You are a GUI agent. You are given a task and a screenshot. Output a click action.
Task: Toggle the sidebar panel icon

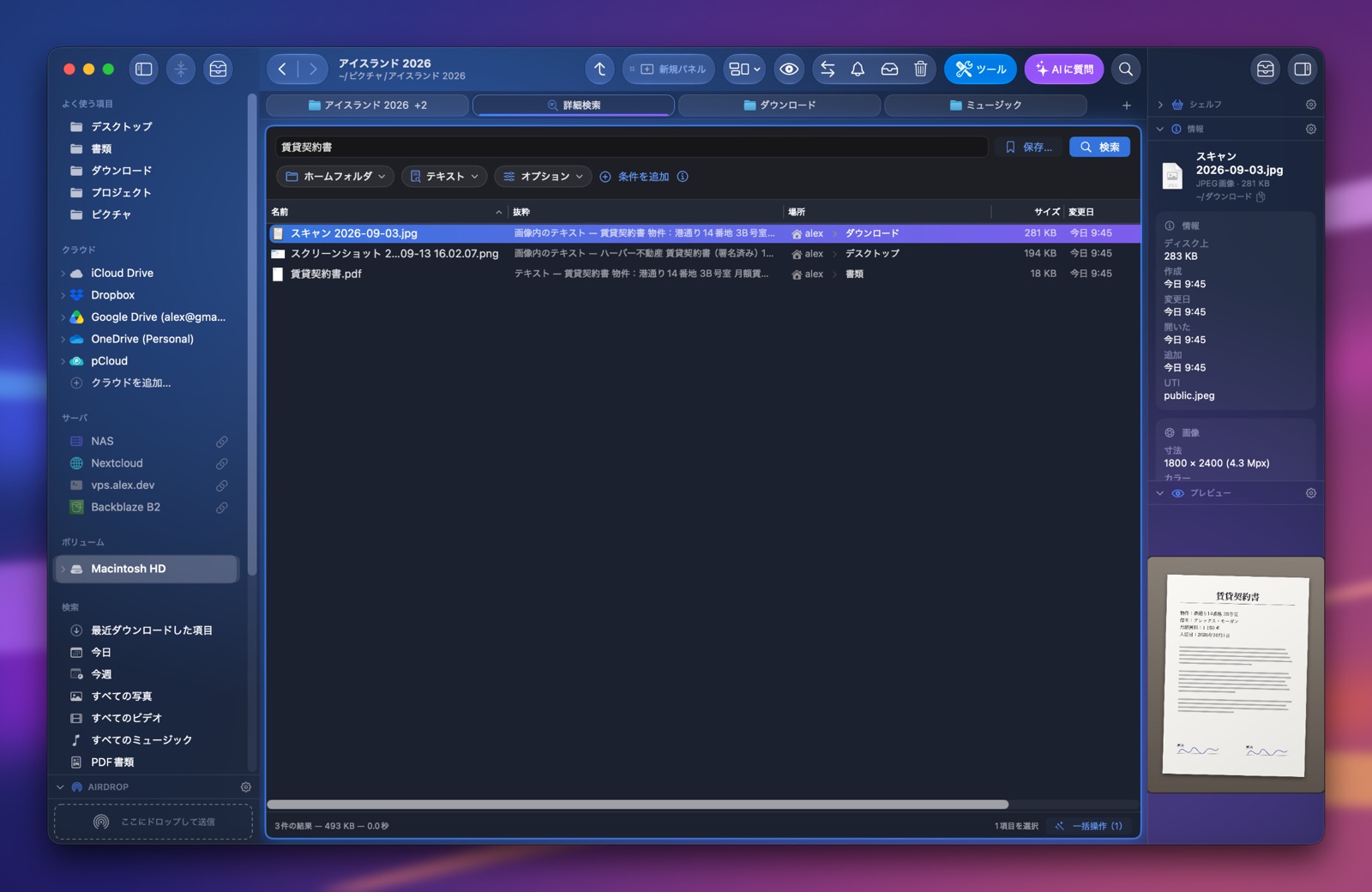144,69
